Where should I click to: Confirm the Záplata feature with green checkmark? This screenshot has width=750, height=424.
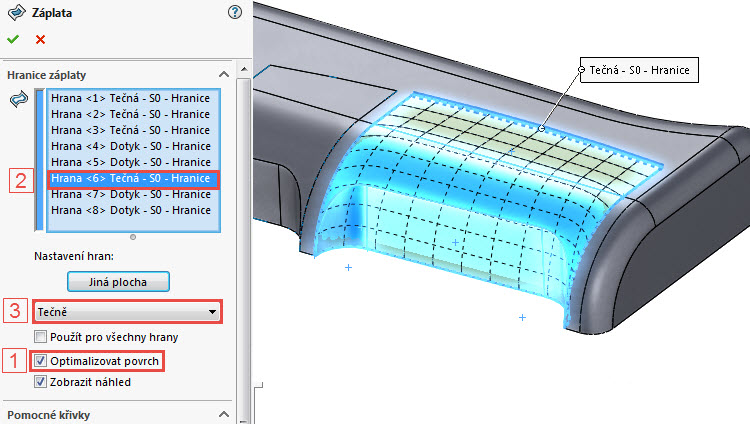(x=13, y=39)
